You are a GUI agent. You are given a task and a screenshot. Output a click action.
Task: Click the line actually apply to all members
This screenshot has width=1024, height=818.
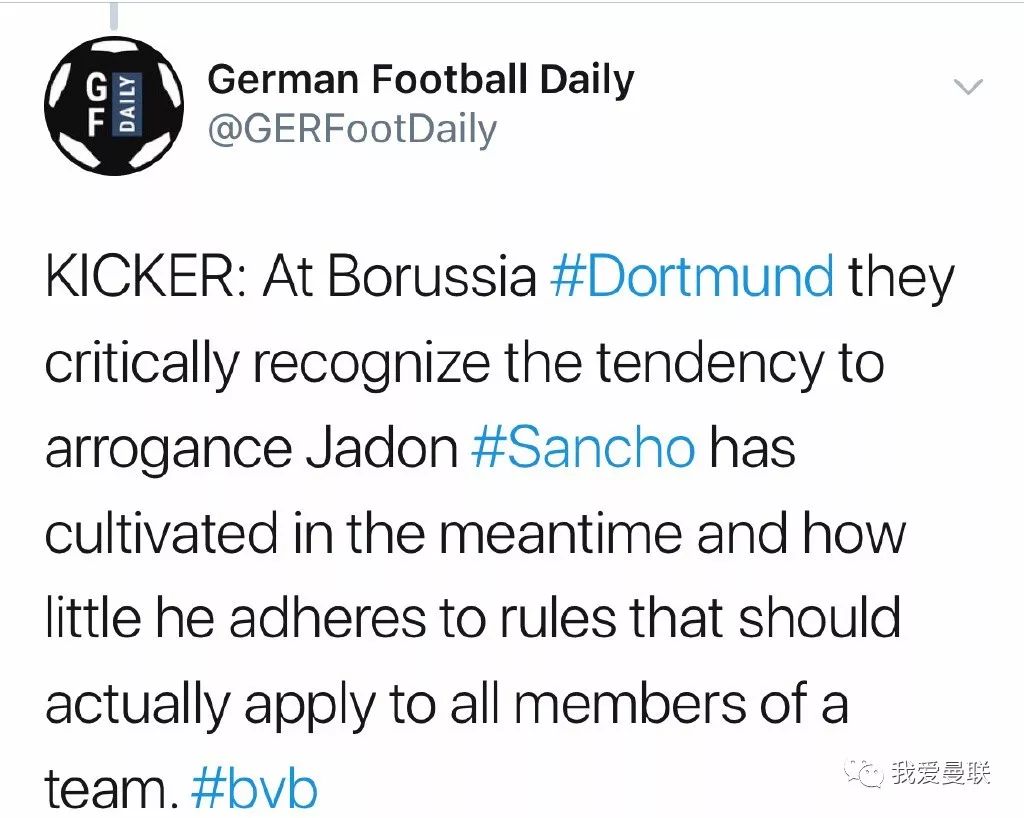[446, 705]
